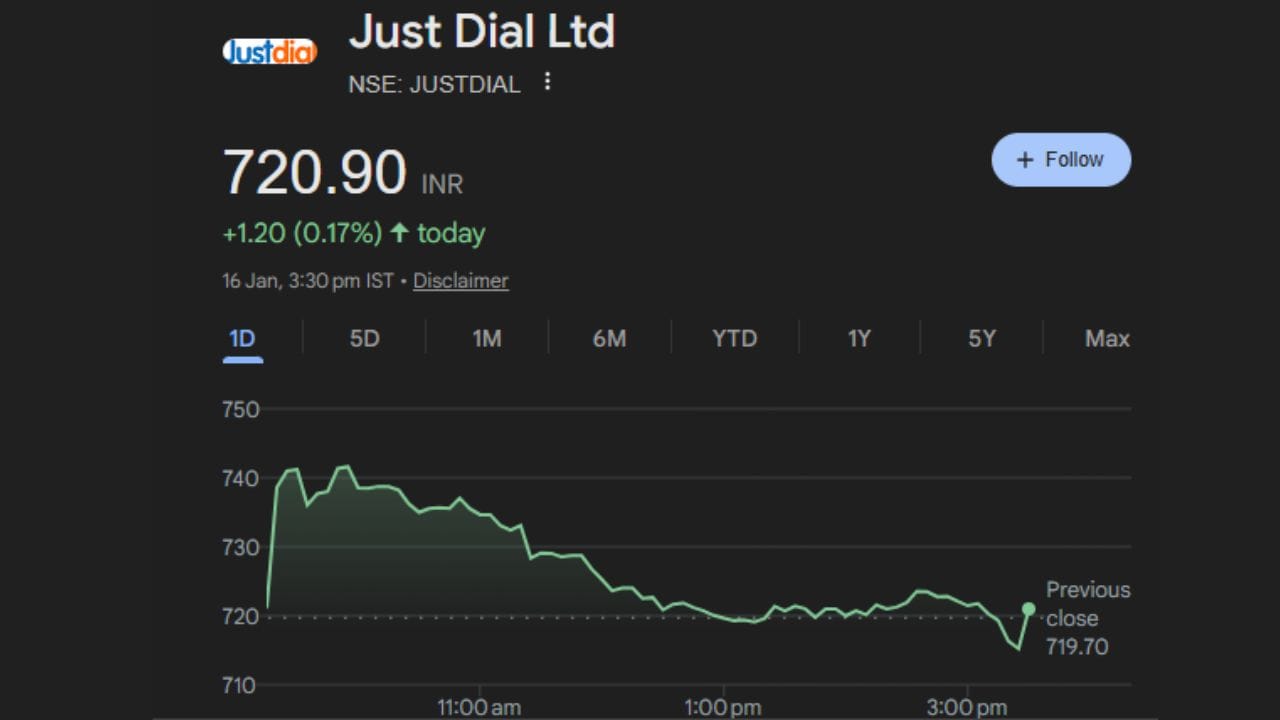Image resolution: width=1280 pixels, height=720 pixels.
Task: Open the three-dot more options menu
Action: [547, 82]
